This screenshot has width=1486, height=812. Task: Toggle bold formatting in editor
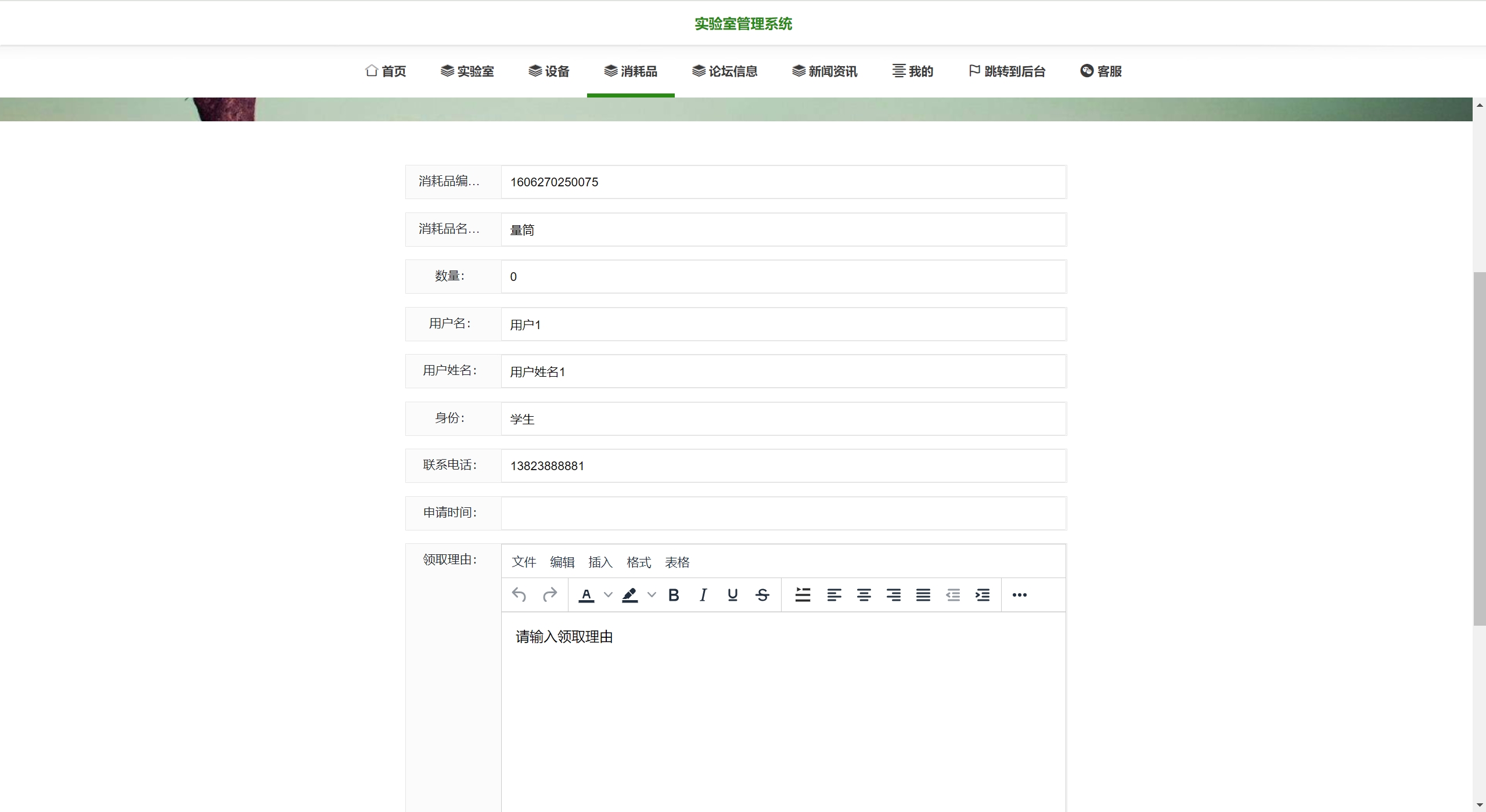pyautogui.click(x=674, y=595)
